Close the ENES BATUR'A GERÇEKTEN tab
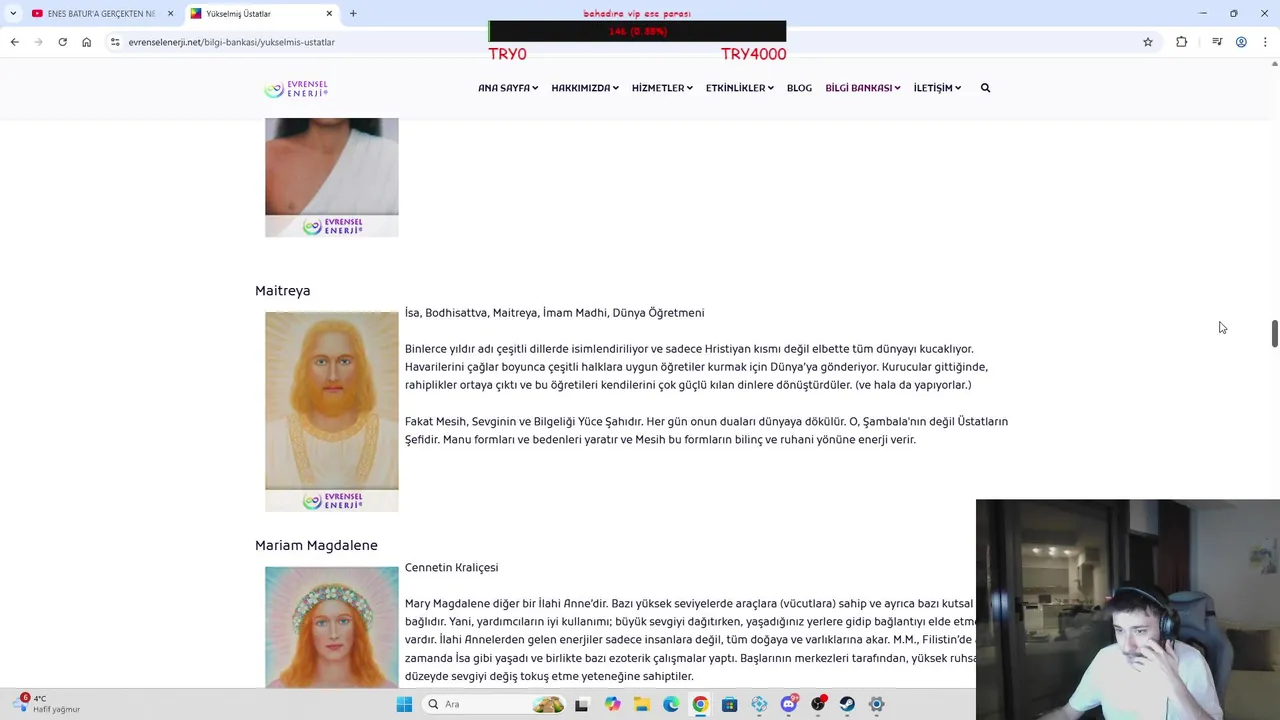This screenshot has height=720, width=1280. 170,13
